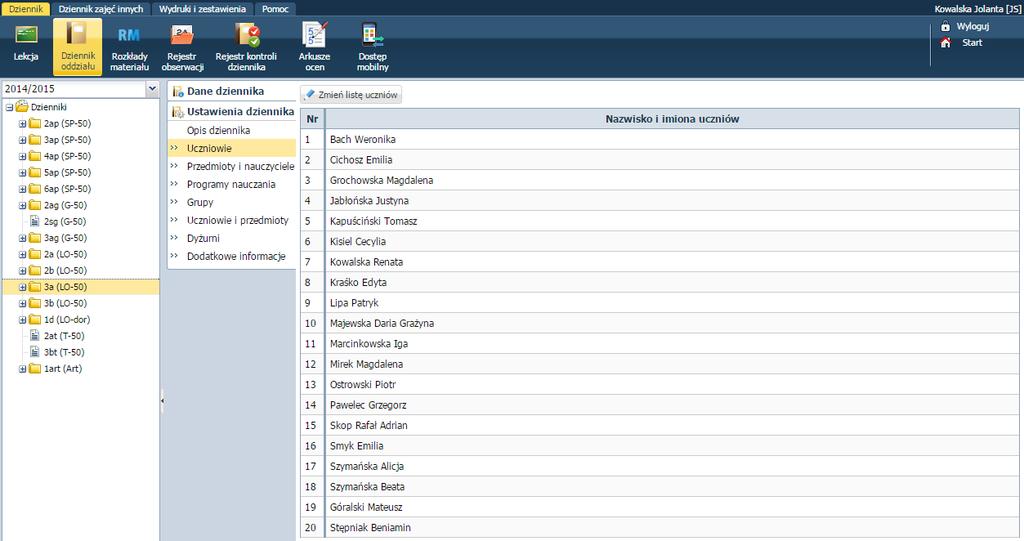Click the 2at (T-50) document icon
Image resolution: width=1024 pixels, height=541 pixels.
tap(35, 336)
